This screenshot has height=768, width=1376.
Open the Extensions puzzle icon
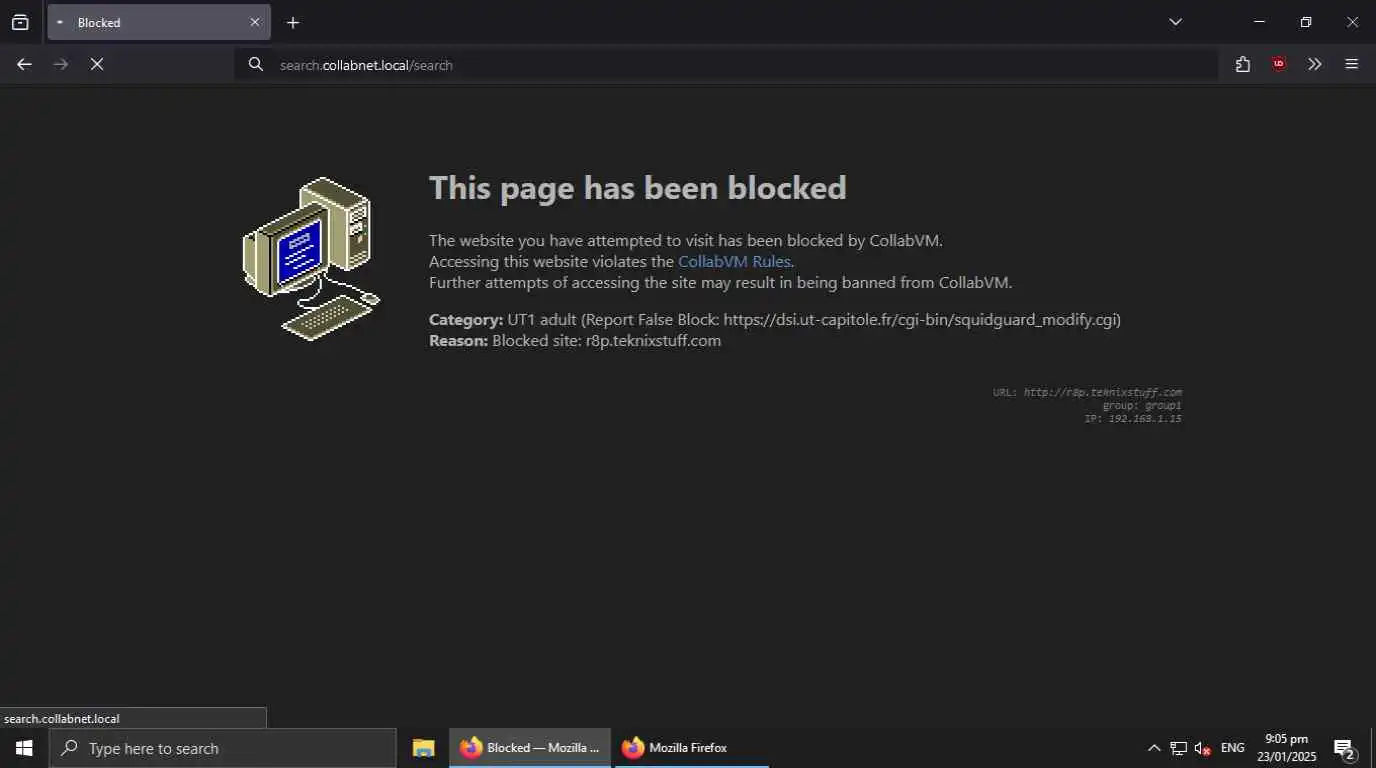point(1243,64)
